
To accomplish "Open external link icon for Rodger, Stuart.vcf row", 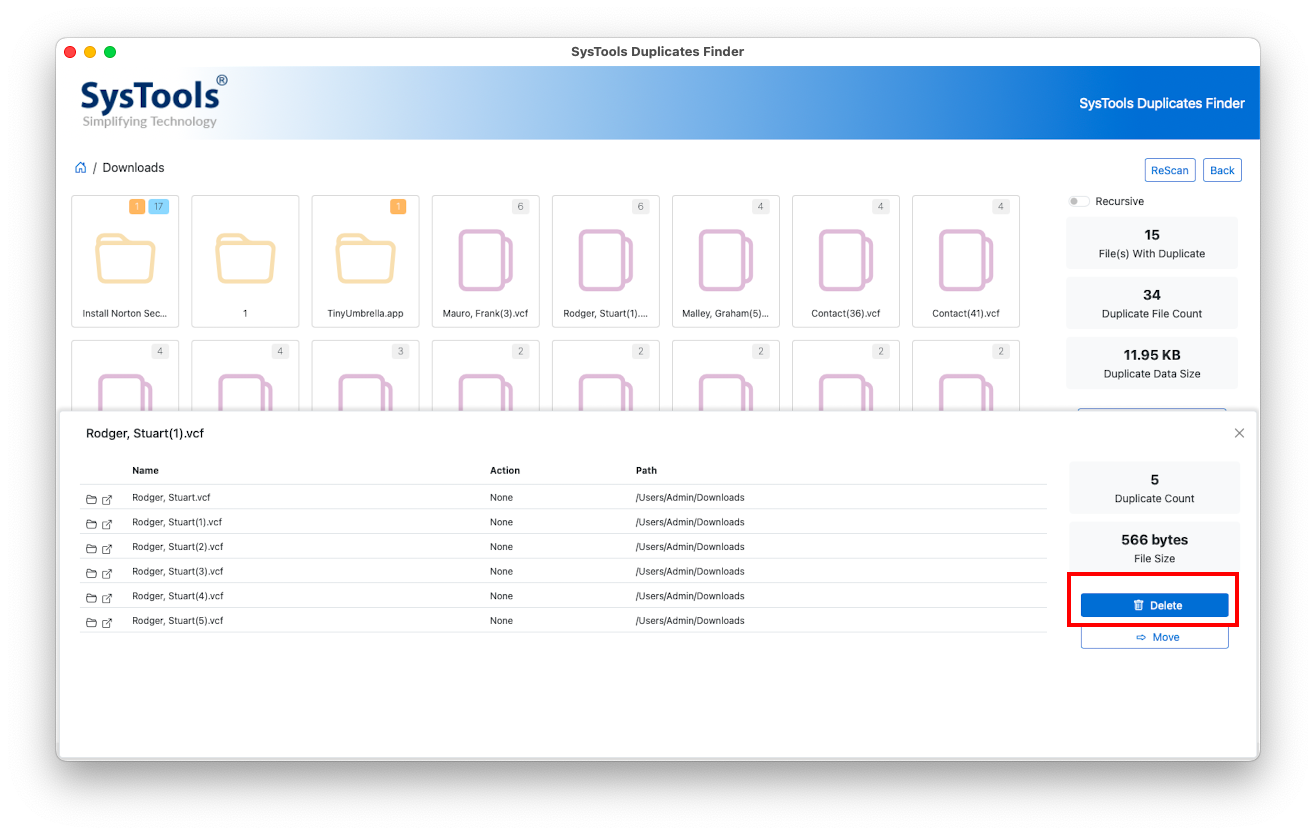I will coord(107,499).
